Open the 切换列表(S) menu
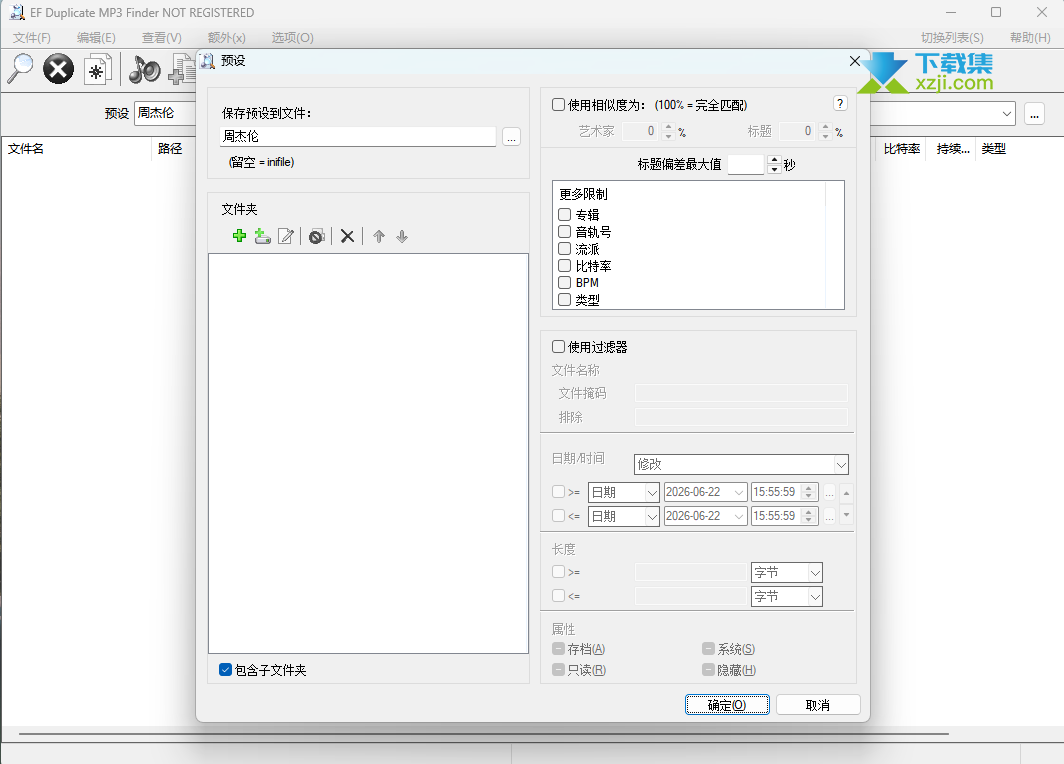Viewport: 1064px width, 764px height. pyautogui.click(x=952, y=38)
